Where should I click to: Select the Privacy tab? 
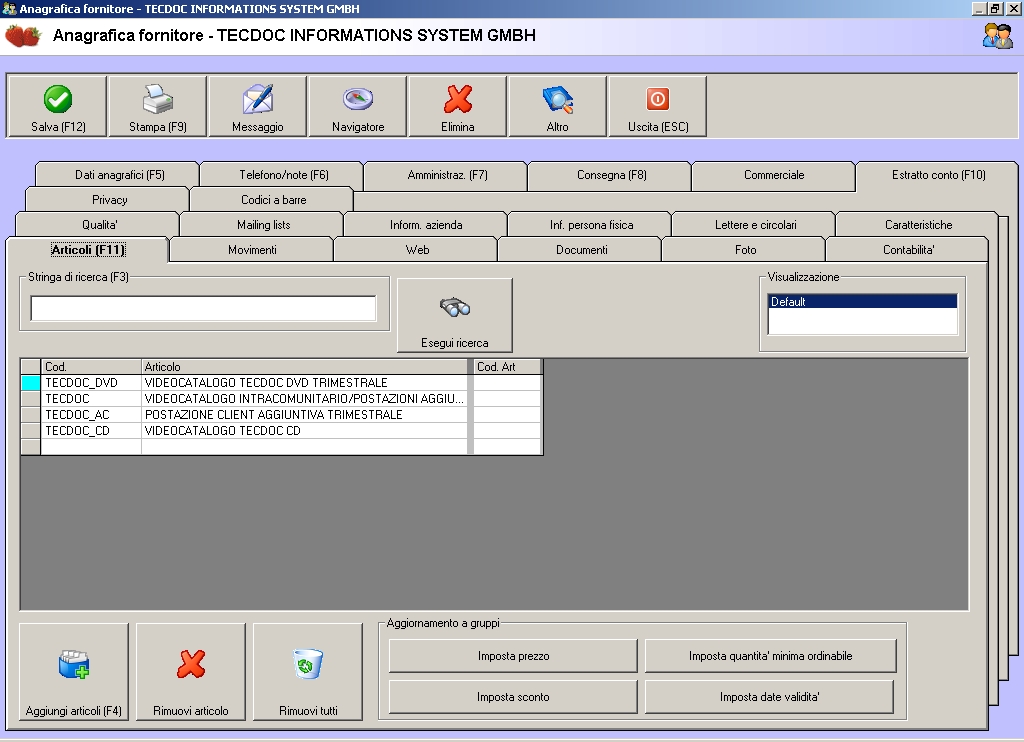(x=109, y=200)
